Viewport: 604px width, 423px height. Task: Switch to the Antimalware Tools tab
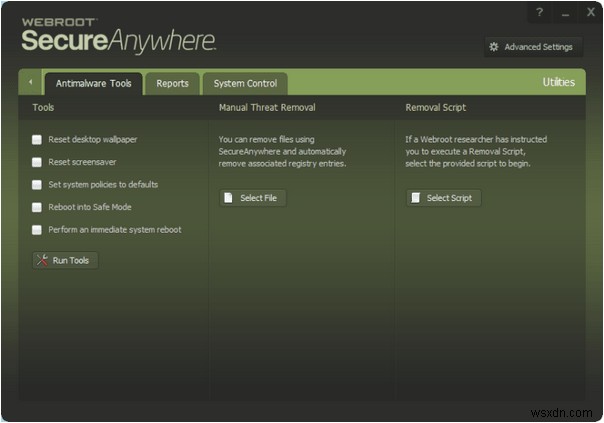(x=94, y=84)
